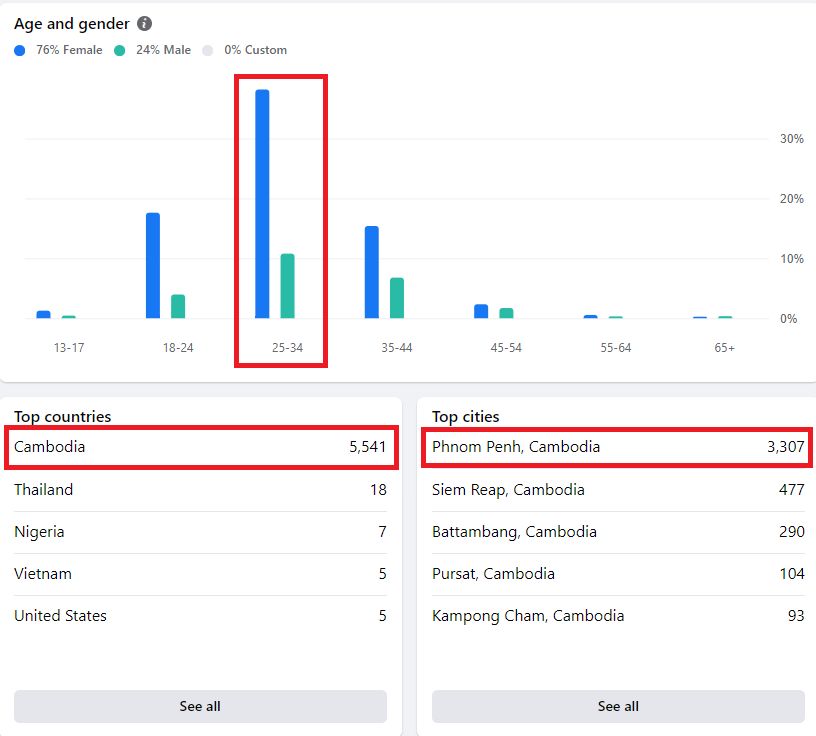
Task: Click the Age and gender info icon
Action: click(144, 23)
